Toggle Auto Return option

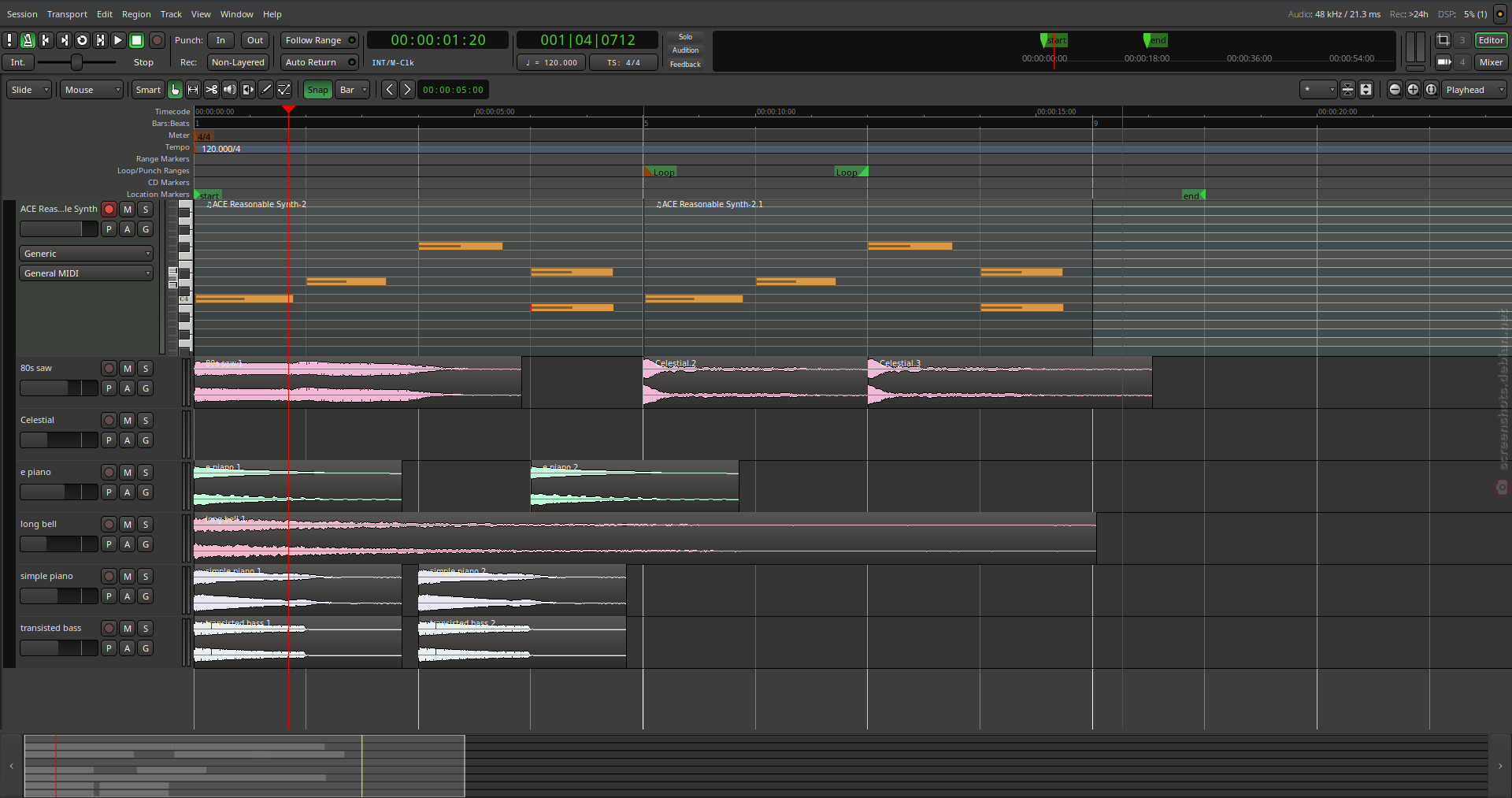[320, 62]
